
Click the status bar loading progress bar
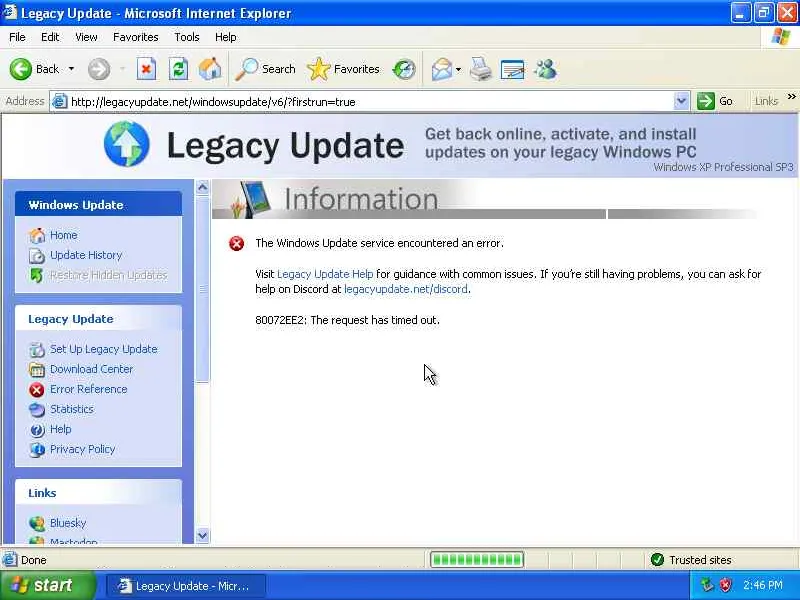point(477,560)
